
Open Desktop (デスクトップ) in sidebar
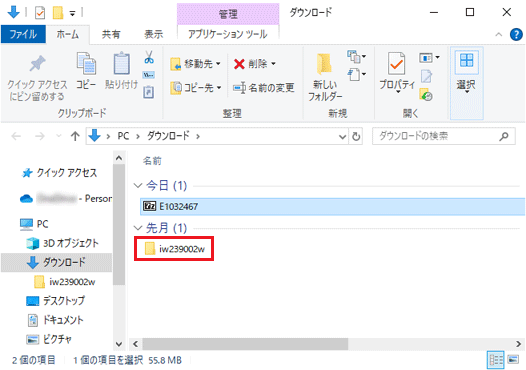tap(55, 301)
